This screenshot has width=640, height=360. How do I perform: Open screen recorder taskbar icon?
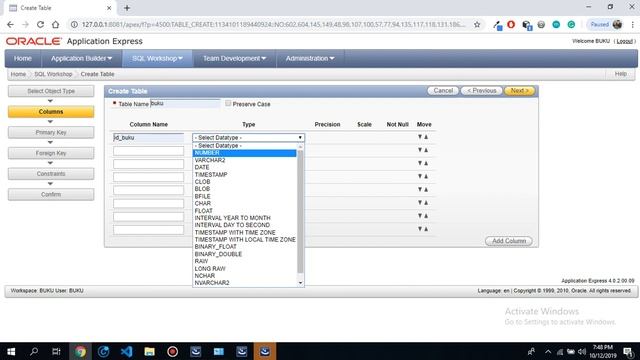point(172,351)
